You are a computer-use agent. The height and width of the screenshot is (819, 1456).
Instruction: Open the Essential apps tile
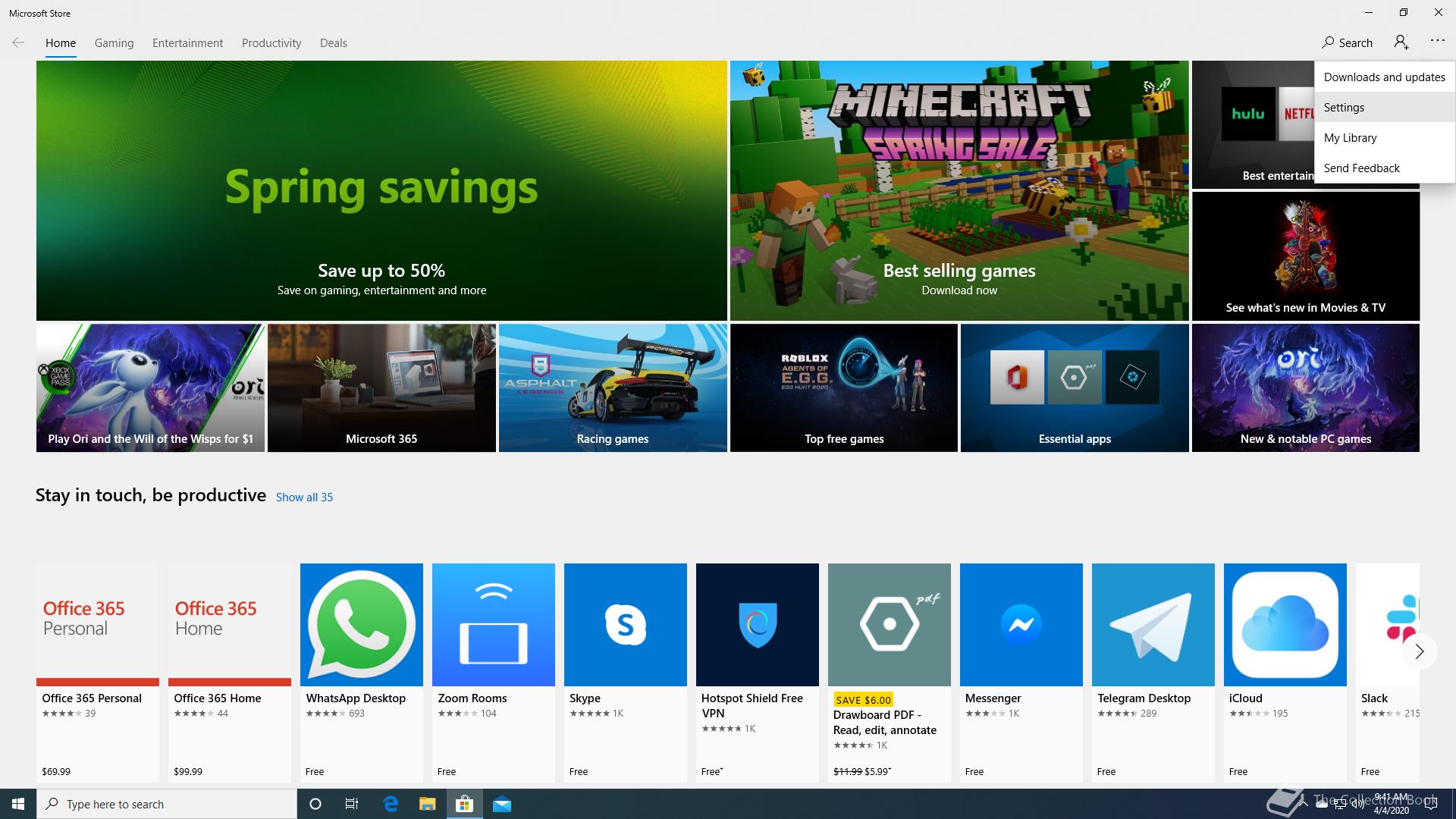tap(1075, 388)
